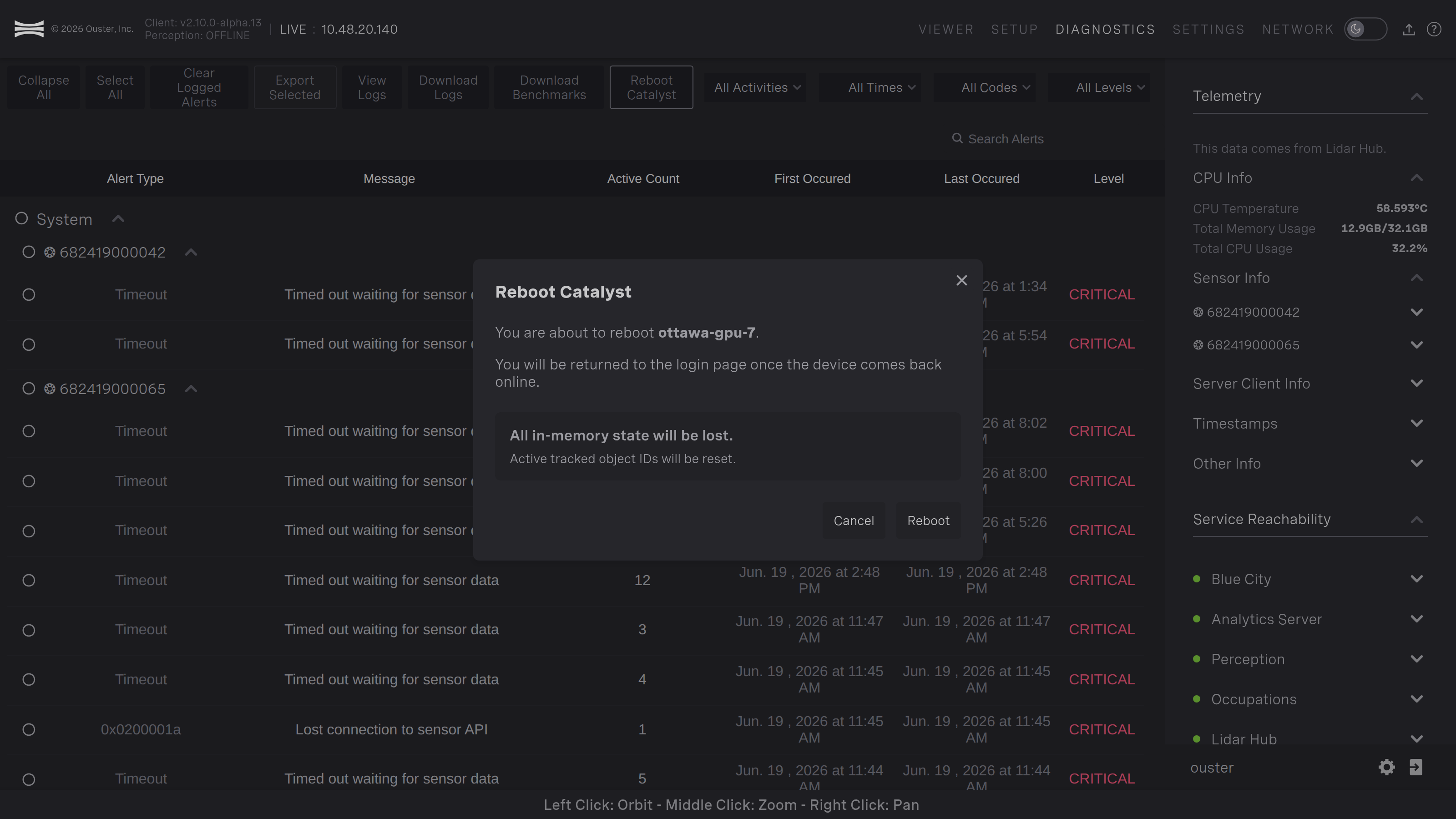Open the All Levels filter dropdown

tap(1099, 88)
